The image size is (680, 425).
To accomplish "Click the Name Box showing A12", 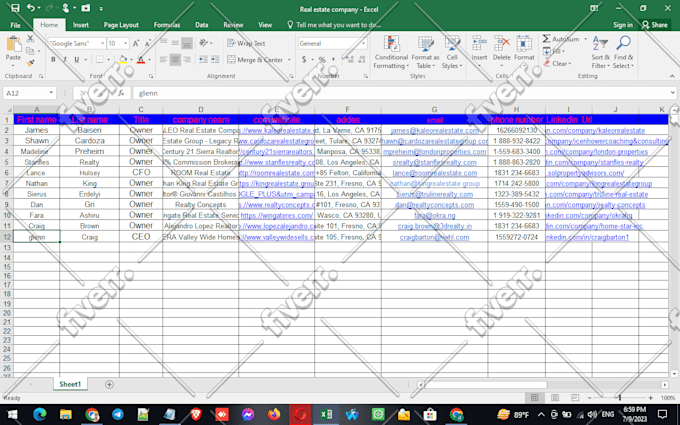I will point(29,93).
